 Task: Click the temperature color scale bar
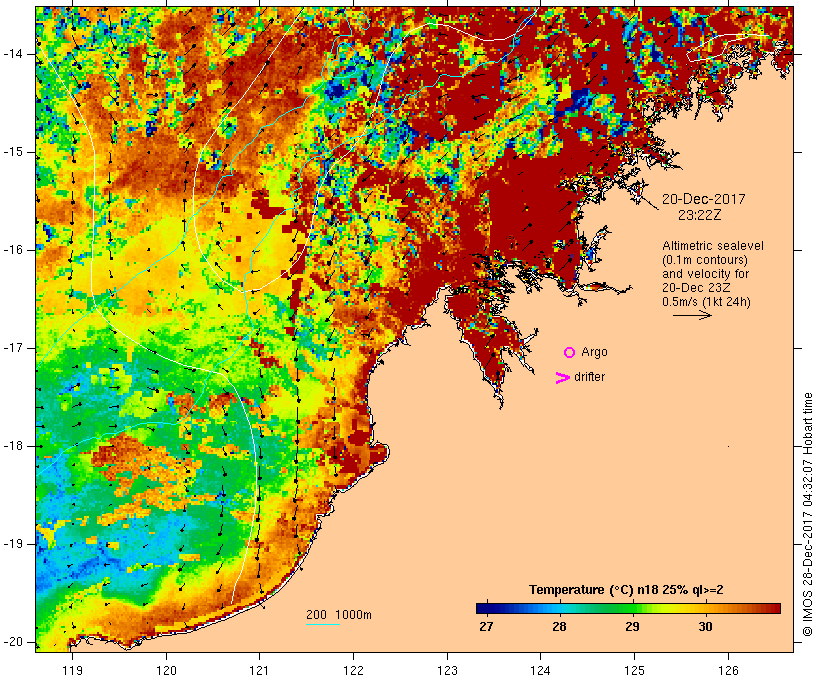tap(628, 608)
